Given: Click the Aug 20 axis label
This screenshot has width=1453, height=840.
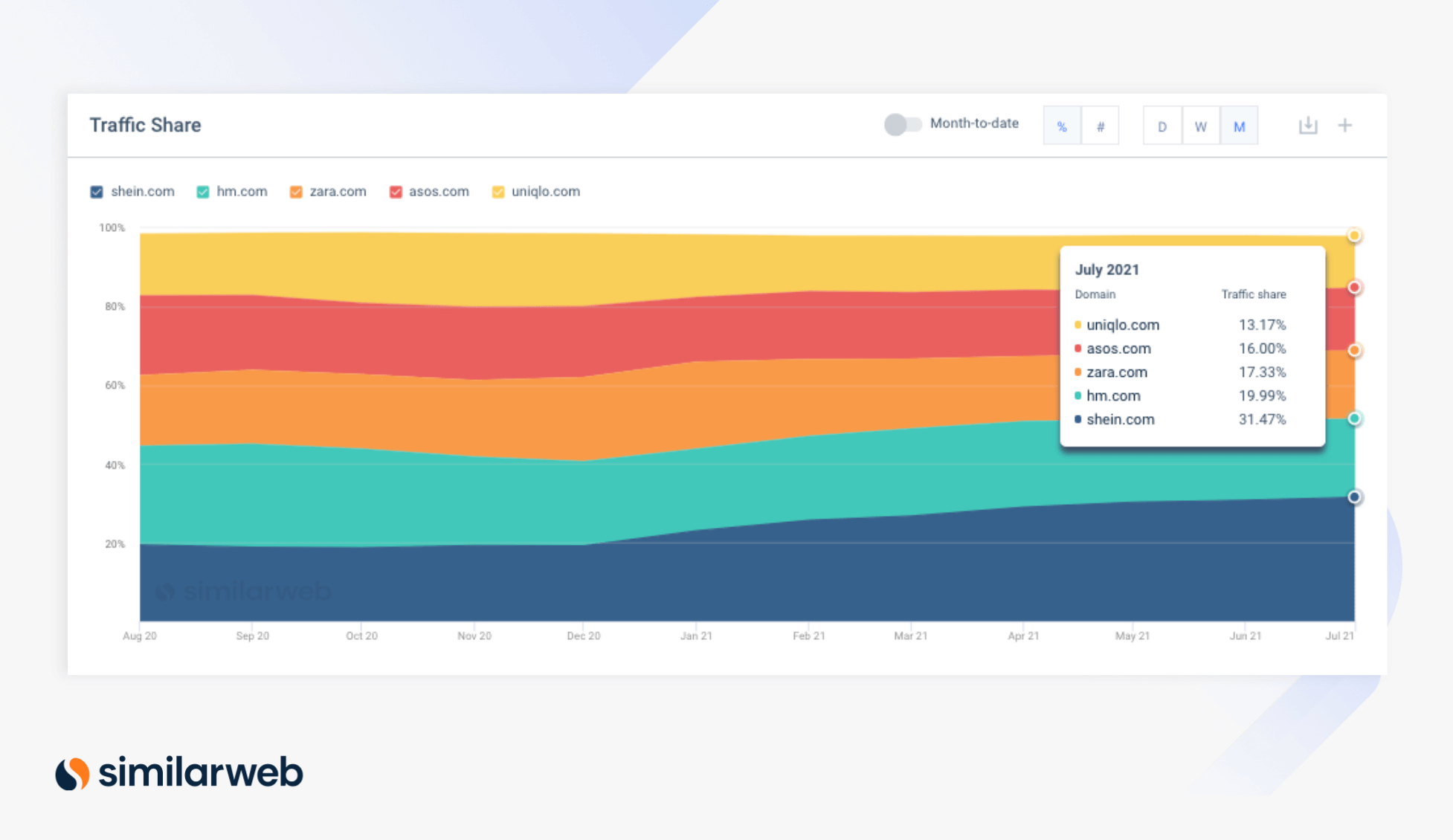Looking at the screenshot, I should click(140, 636).
